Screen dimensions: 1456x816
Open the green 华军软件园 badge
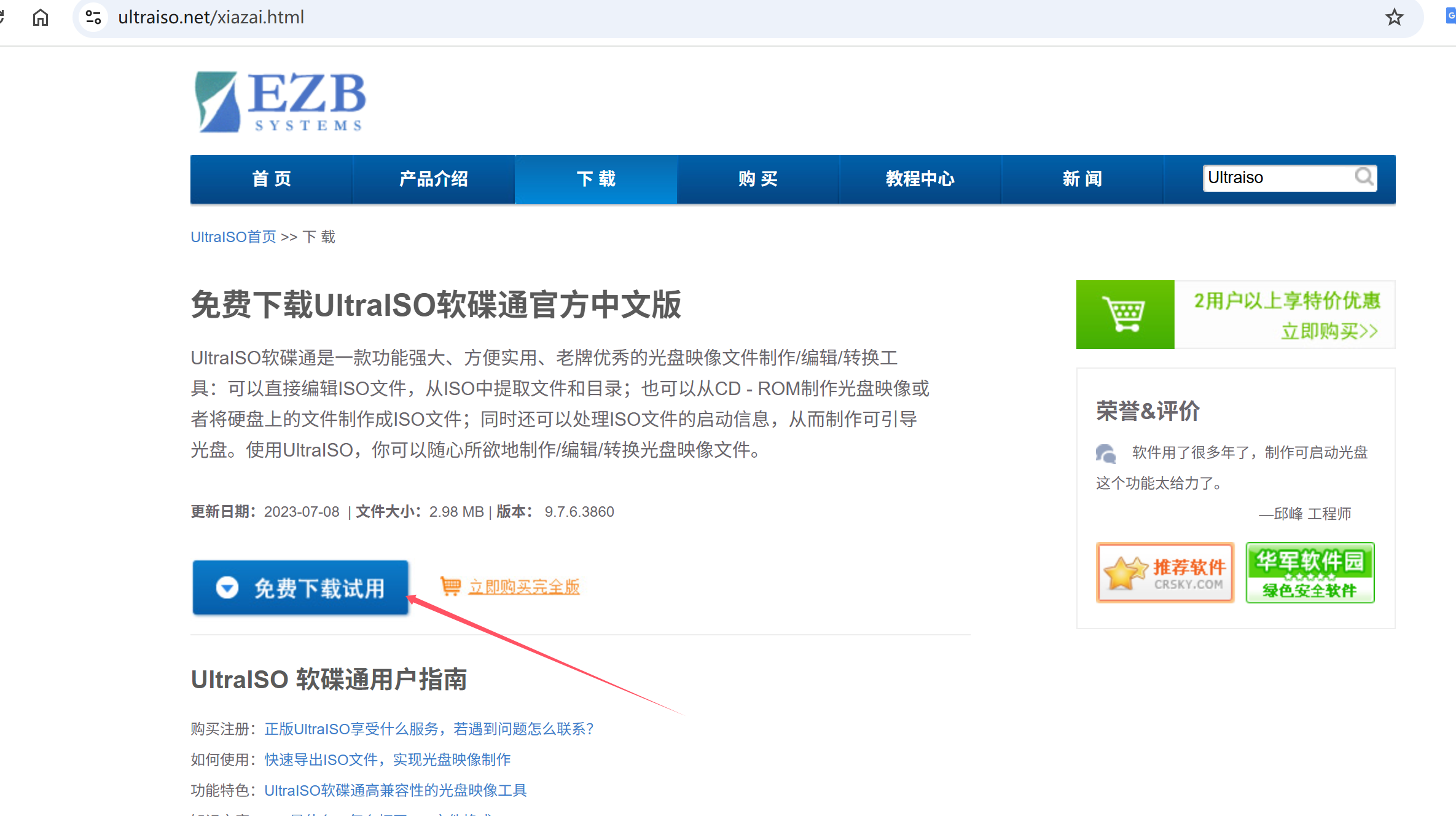point(1310,572)
